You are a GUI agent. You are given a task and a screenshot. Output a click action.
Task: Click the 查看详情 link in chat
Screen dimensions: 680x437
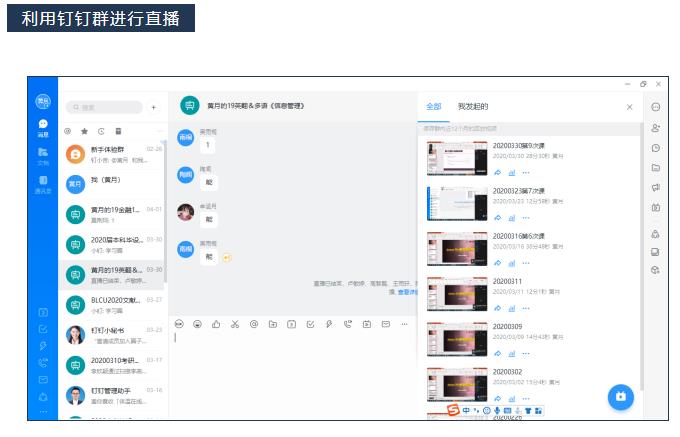tap(407, 291)
